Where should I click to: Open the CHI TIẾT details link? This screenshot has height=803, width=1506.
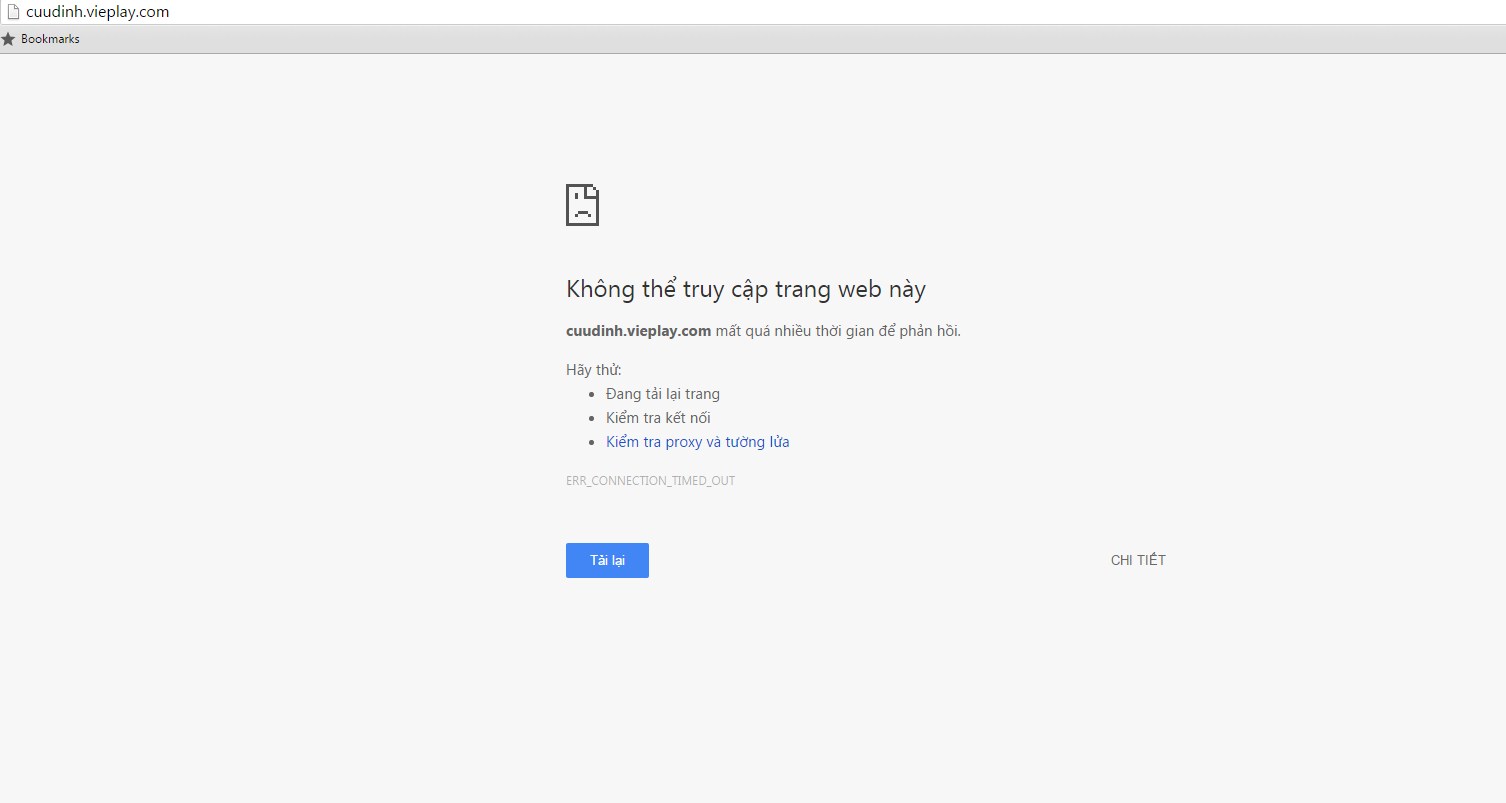coord(1138,560)
